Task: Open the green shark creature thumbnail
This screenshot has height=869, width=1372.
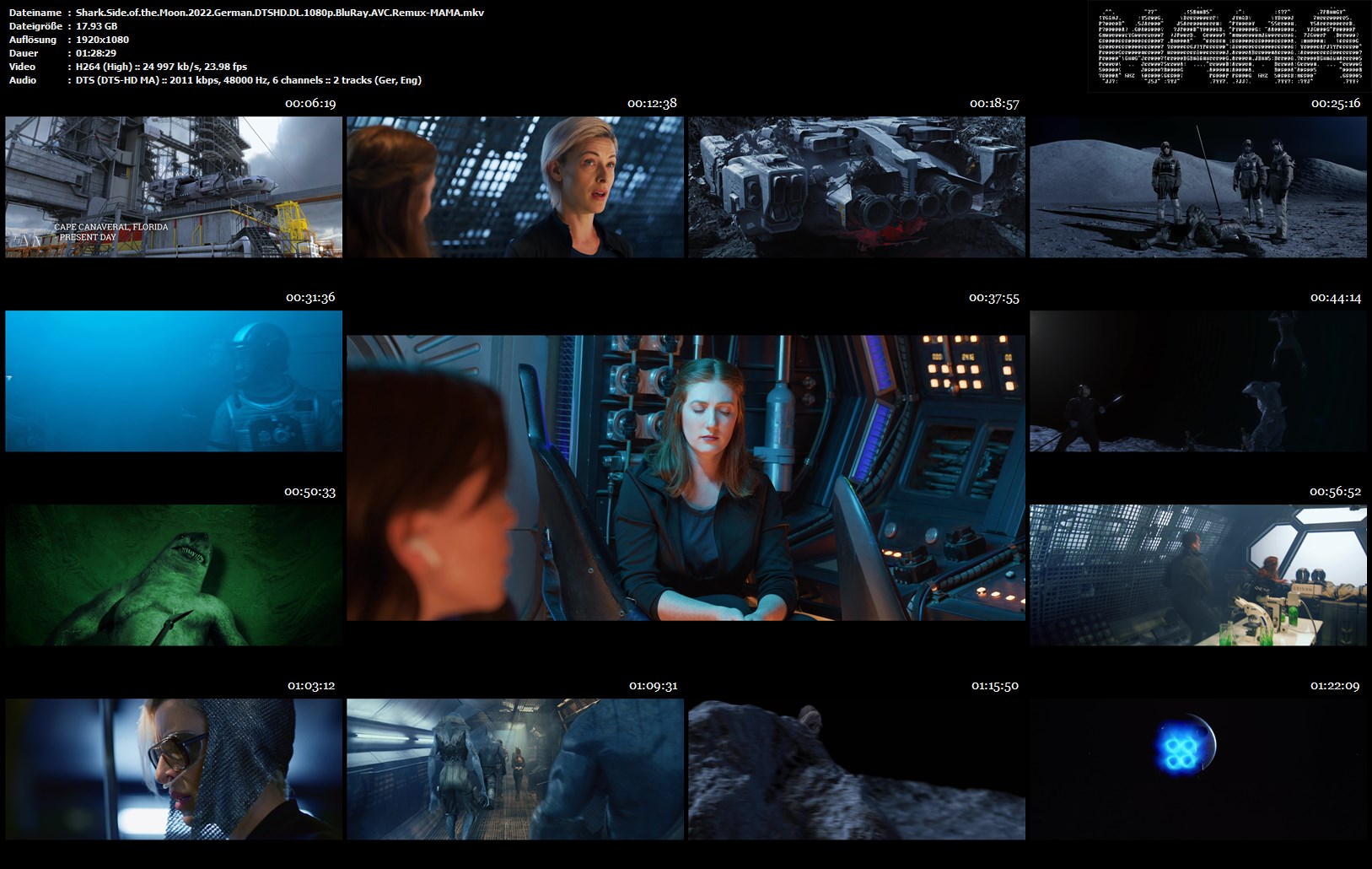Action: (174, 575)
